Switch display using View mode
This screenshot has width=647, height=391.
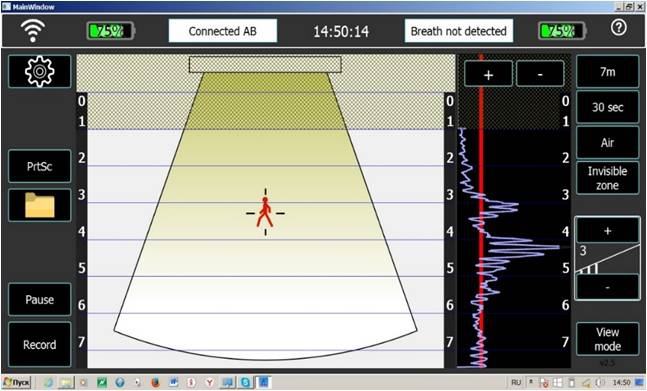tap(607, 339)
